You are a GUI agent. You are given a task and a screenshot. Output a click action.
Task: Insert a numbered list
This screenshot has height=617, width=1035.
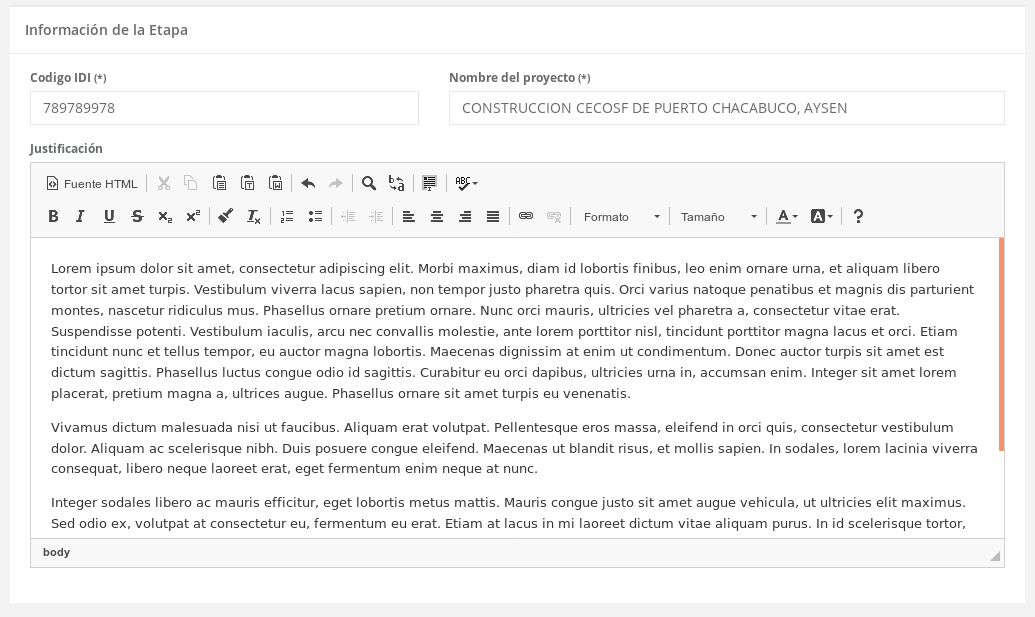(287, 216)
